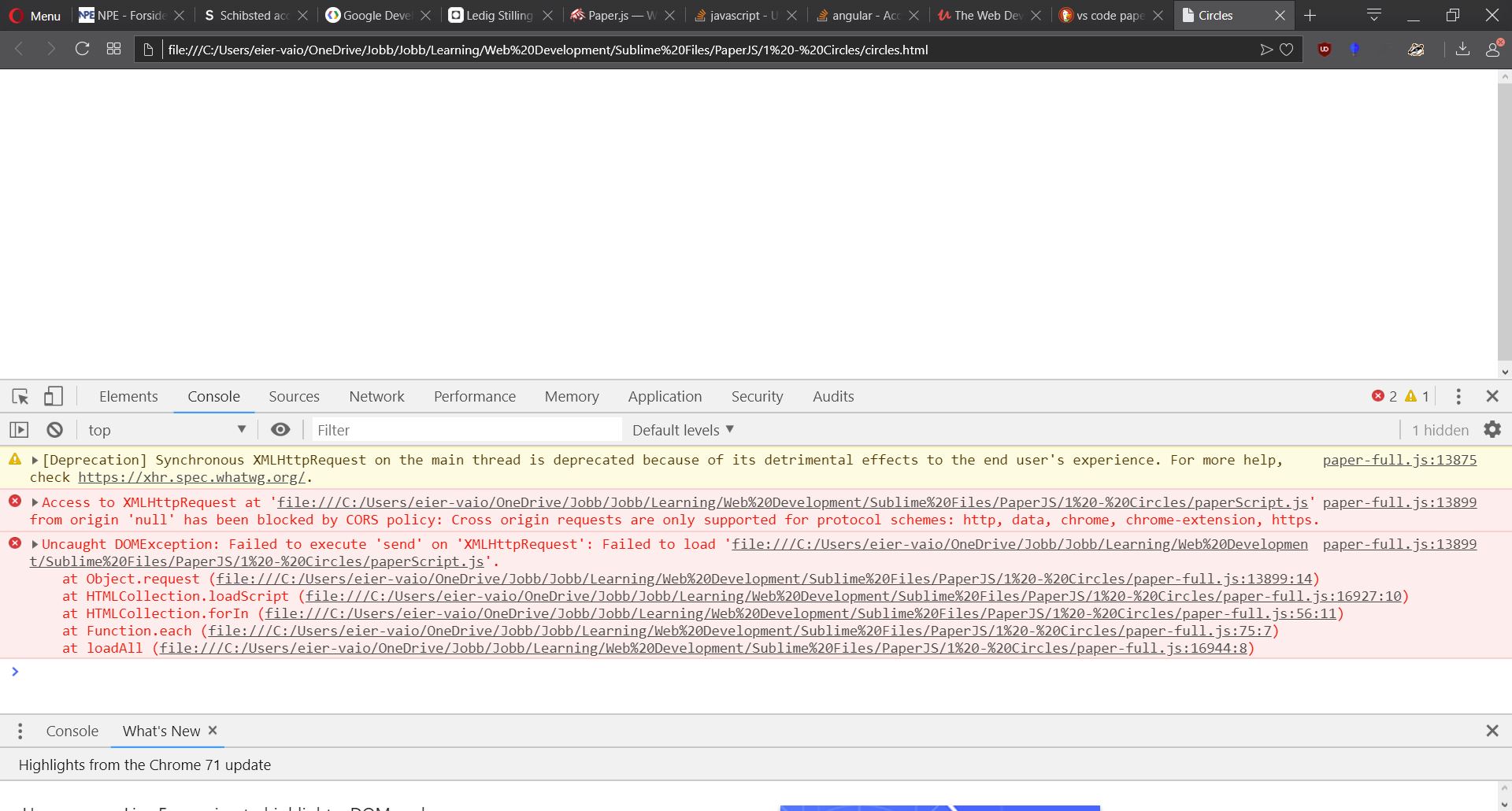The width and height of the screenshot is (1512, 811).
Task: Switch to the Security tab
Action: point(757,396)
